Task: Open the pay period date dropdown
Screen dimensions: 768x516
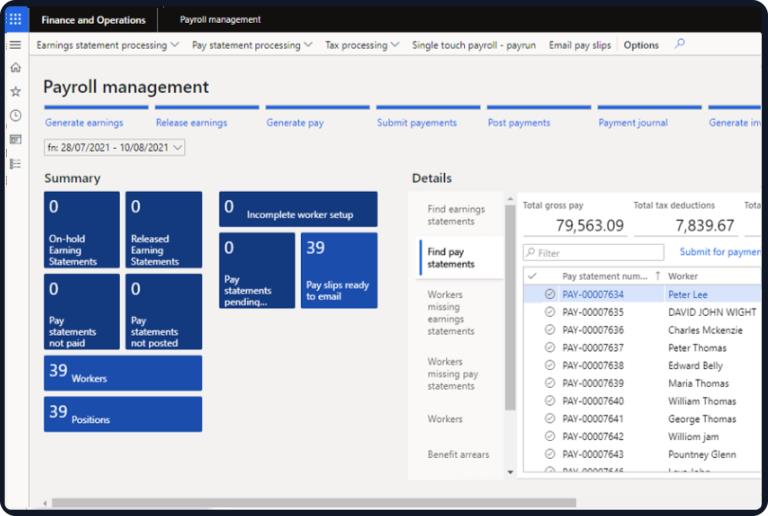Action: click(115, 148)
